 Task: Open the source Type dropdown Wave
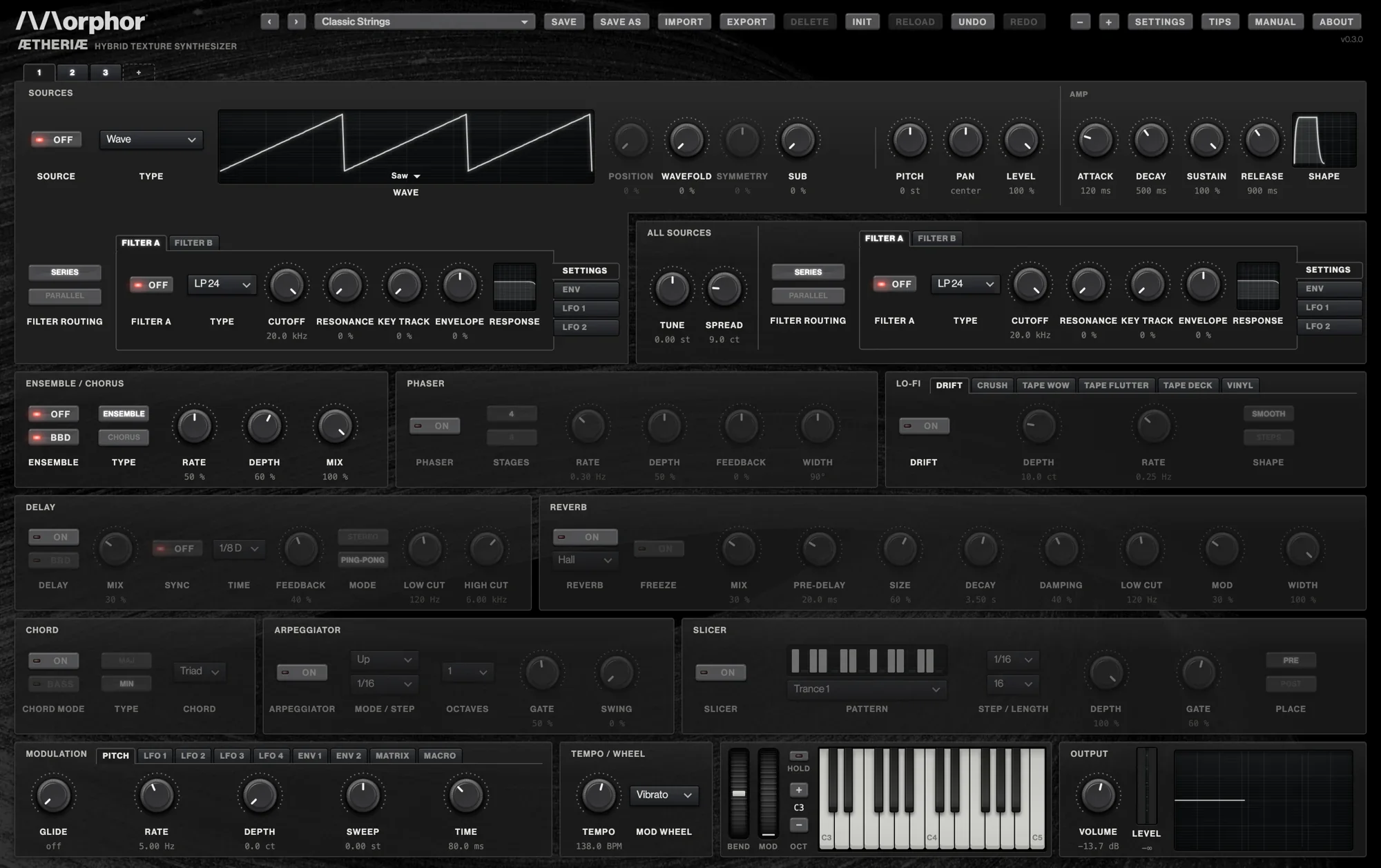coord(151,139)
